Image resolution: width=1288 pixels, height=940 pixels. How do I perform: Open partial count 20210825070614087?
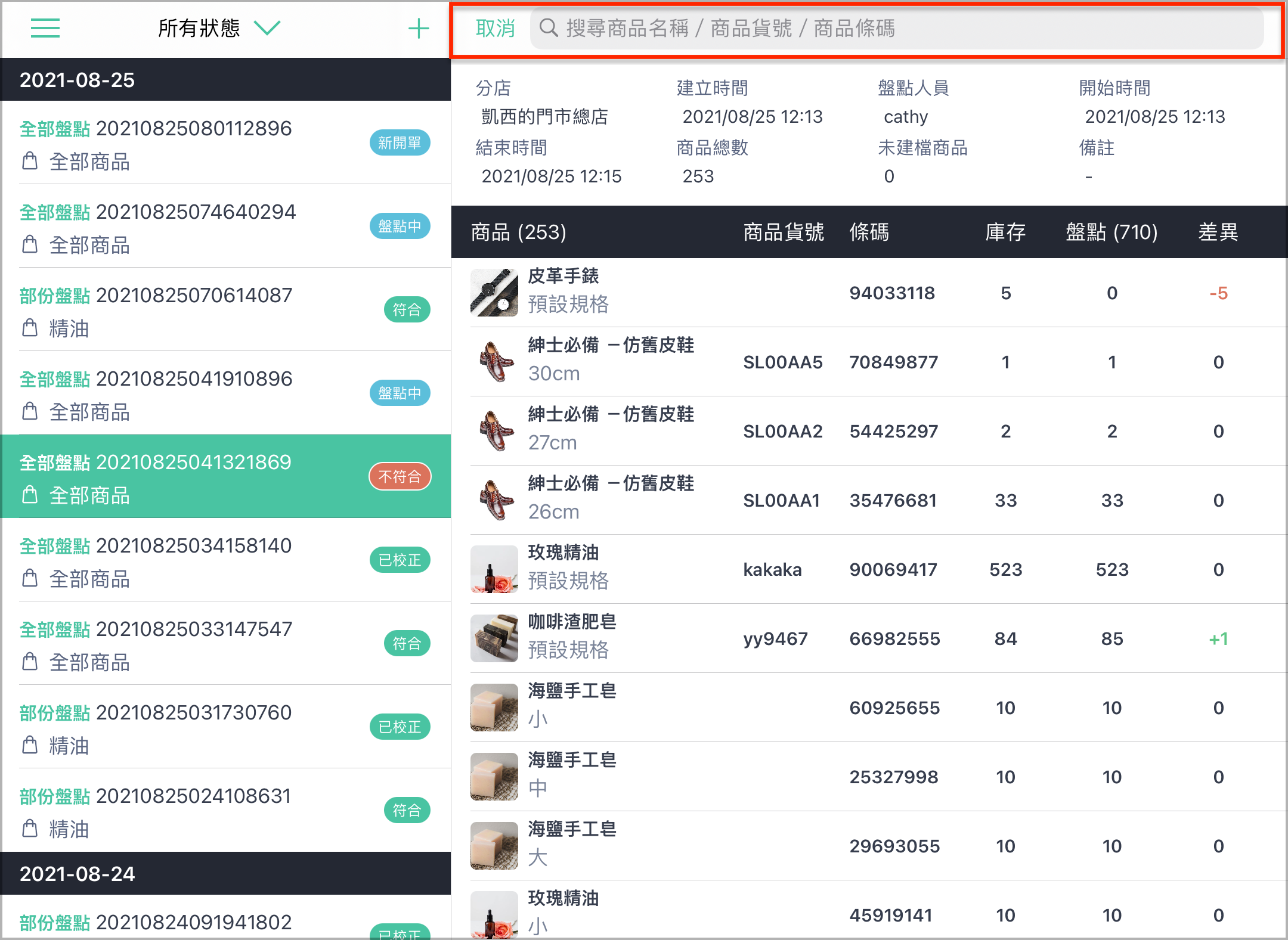[x=226, y=309]
